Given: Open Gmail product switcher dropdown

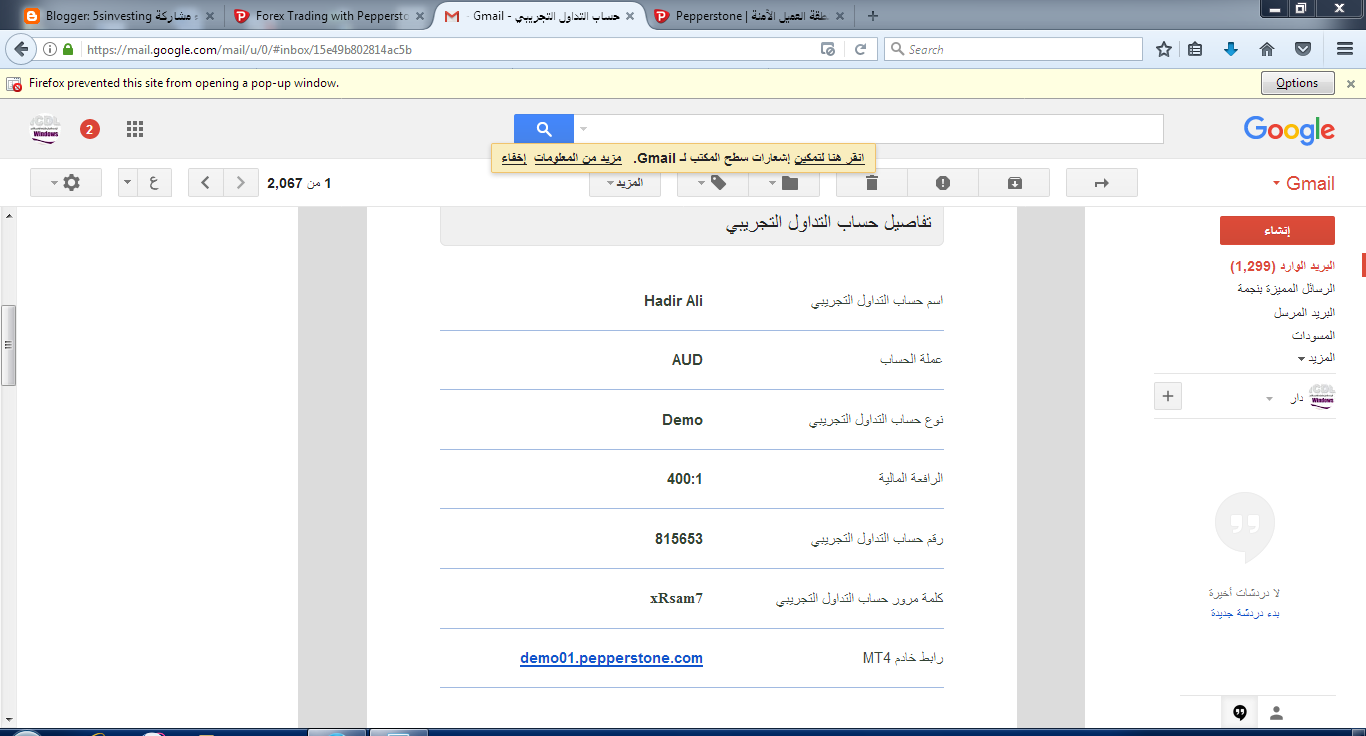Looking at the screenshot, I should click(1304, 183).
